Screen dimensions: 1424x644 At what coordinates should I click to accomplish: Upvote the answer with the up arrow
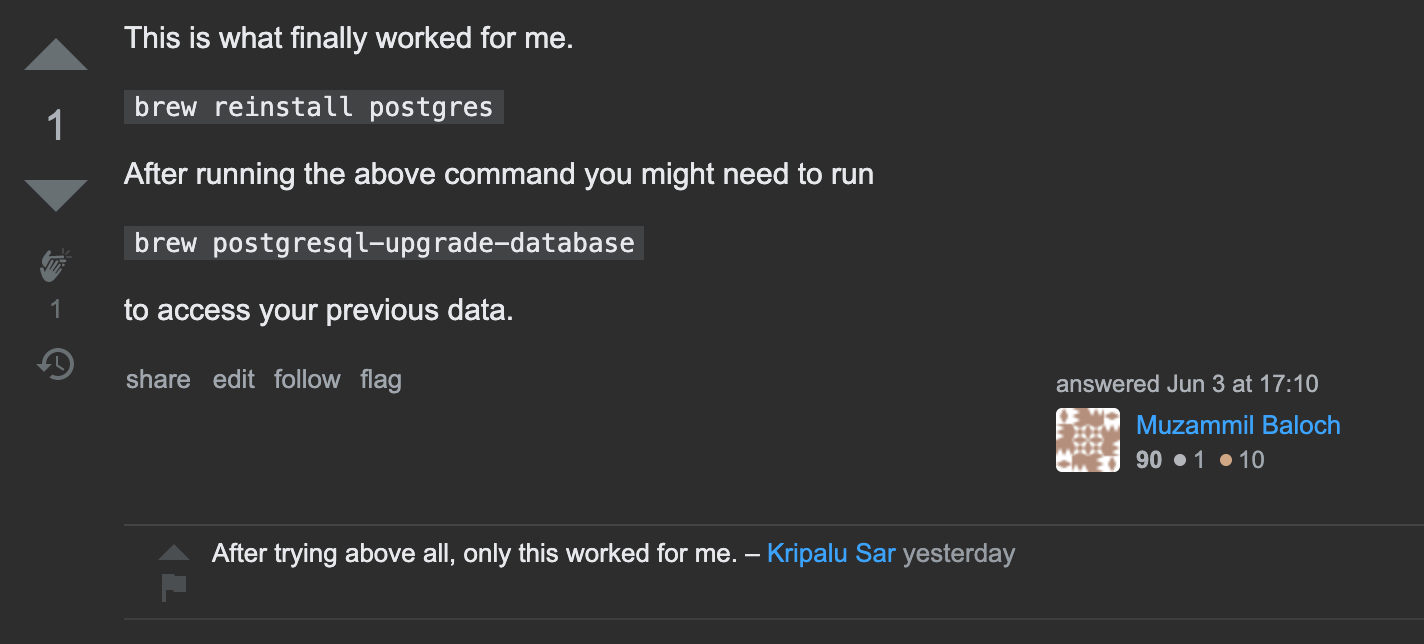coord(56,56)
